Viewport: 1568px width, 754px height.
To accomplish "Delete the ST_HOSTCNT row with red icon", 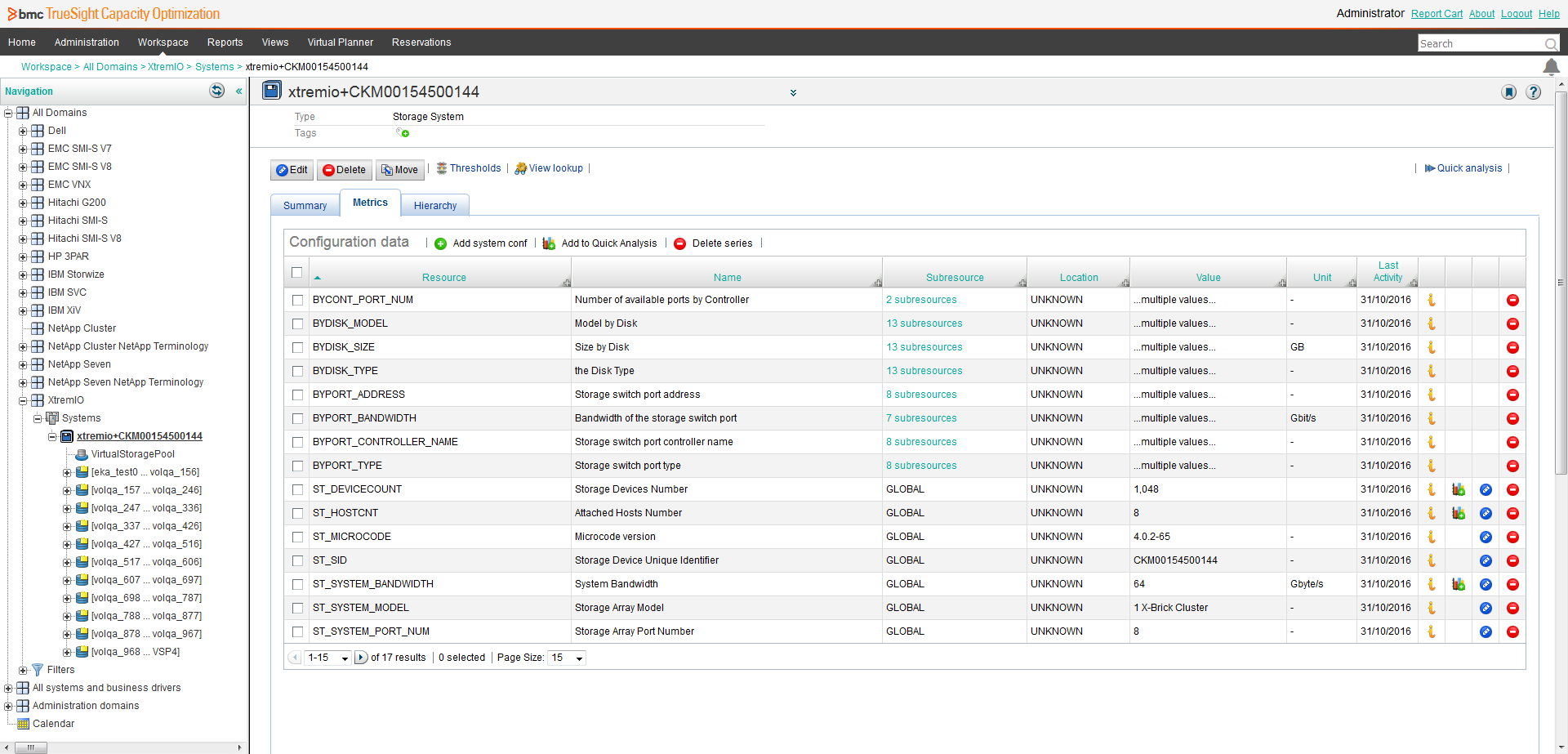I will point(1512,514).
